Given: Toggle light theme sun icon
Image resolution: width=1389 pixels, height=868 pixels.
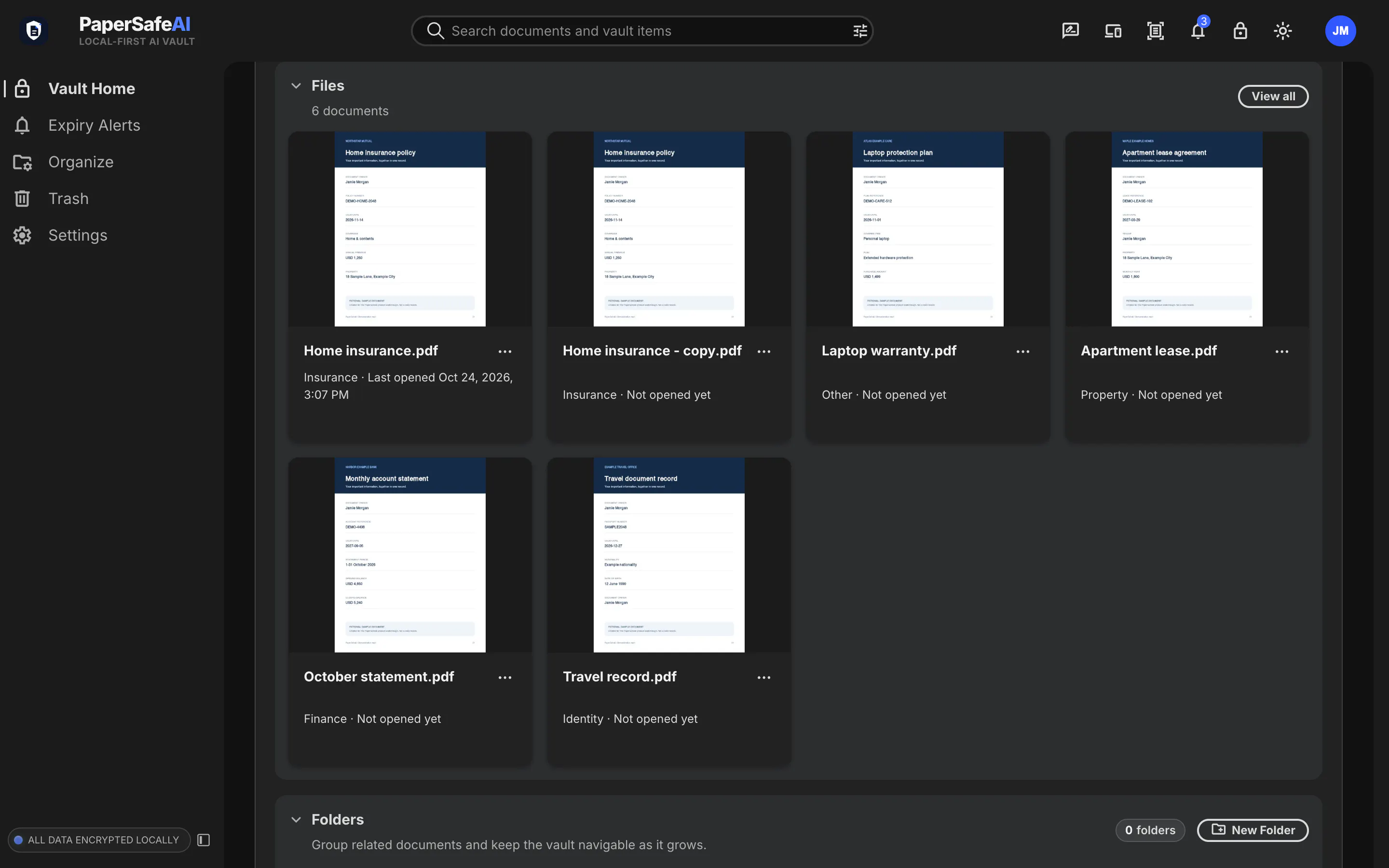Looking at the screenshot, I should 1283,31.
